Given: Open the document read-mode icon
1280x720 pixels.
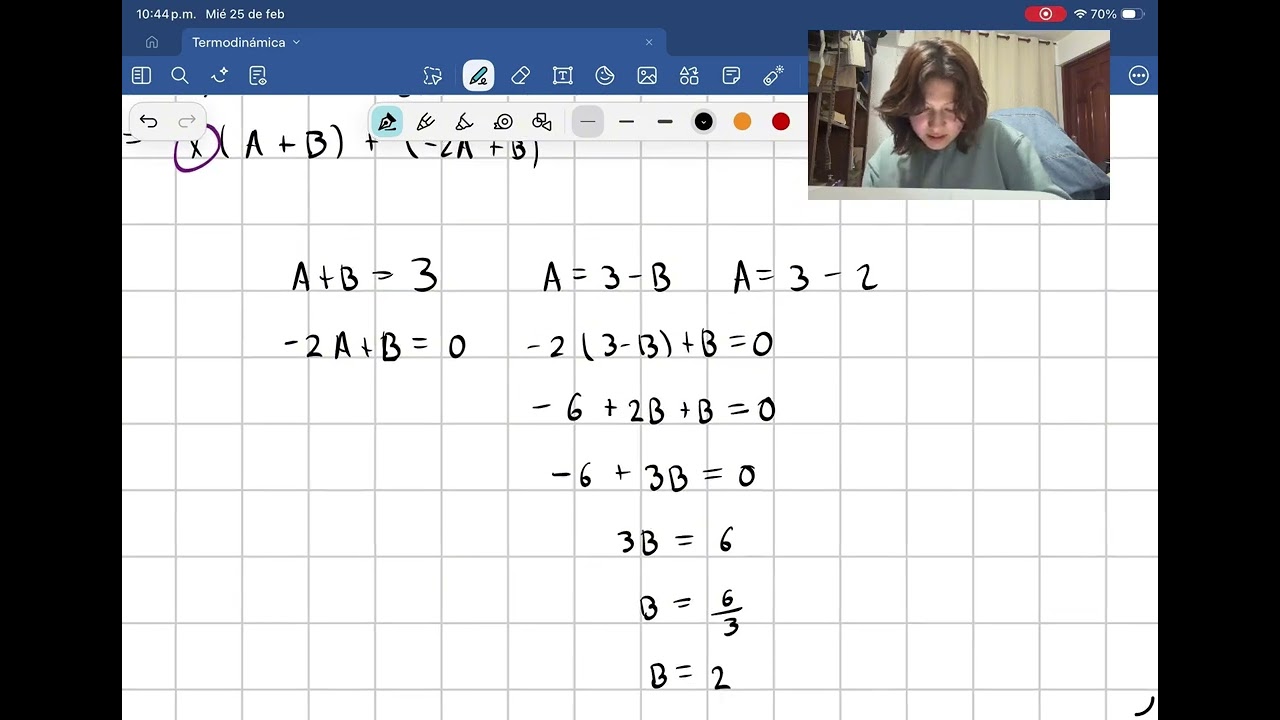Looking at the screenshot, I should pos(258,75).
